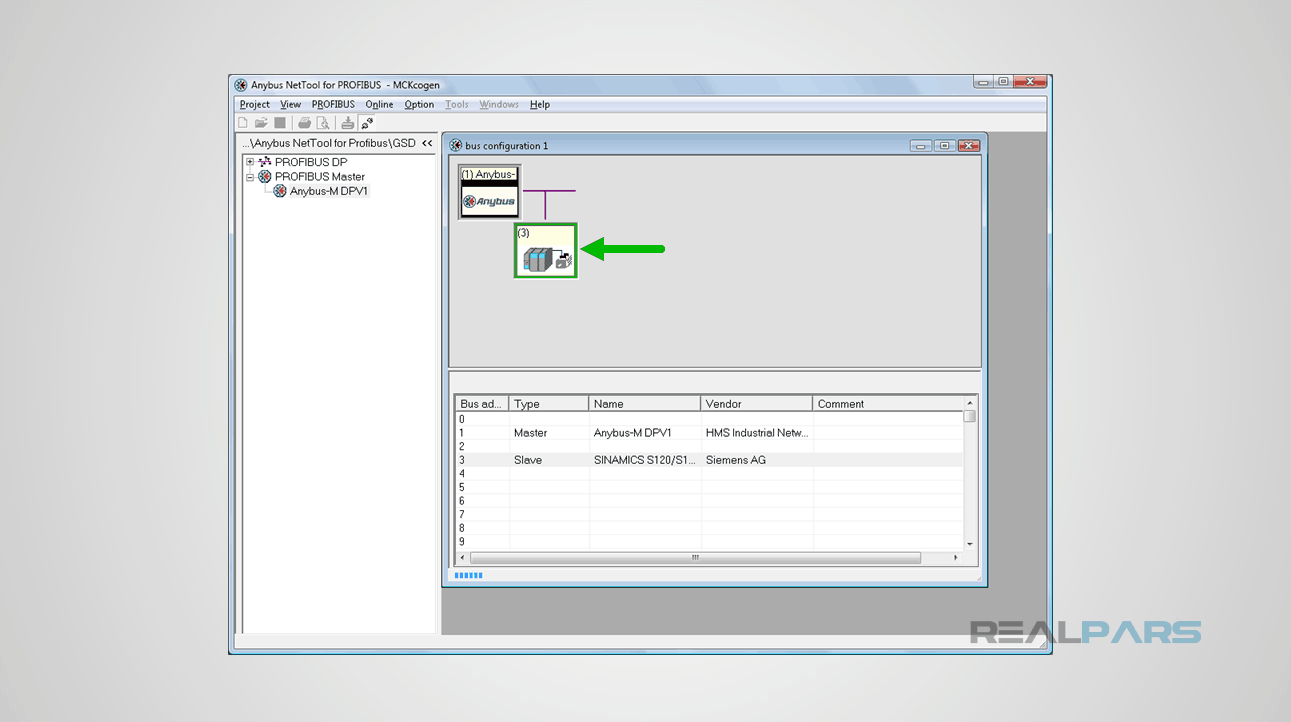
Task: Expand the PROFIBUS DP tree node
Action: click(250, 161)
